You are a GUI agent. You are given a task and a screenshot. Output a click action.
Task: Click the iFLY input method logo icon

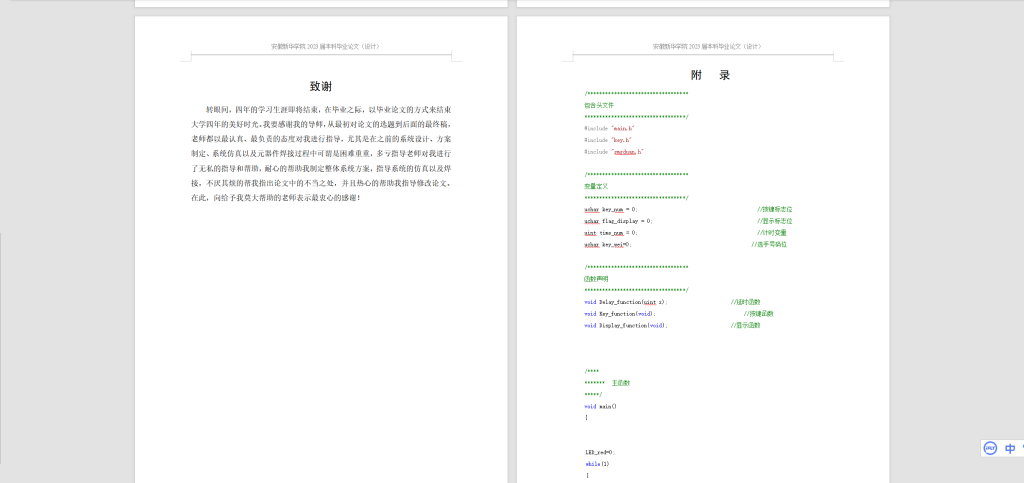(991, 448)
